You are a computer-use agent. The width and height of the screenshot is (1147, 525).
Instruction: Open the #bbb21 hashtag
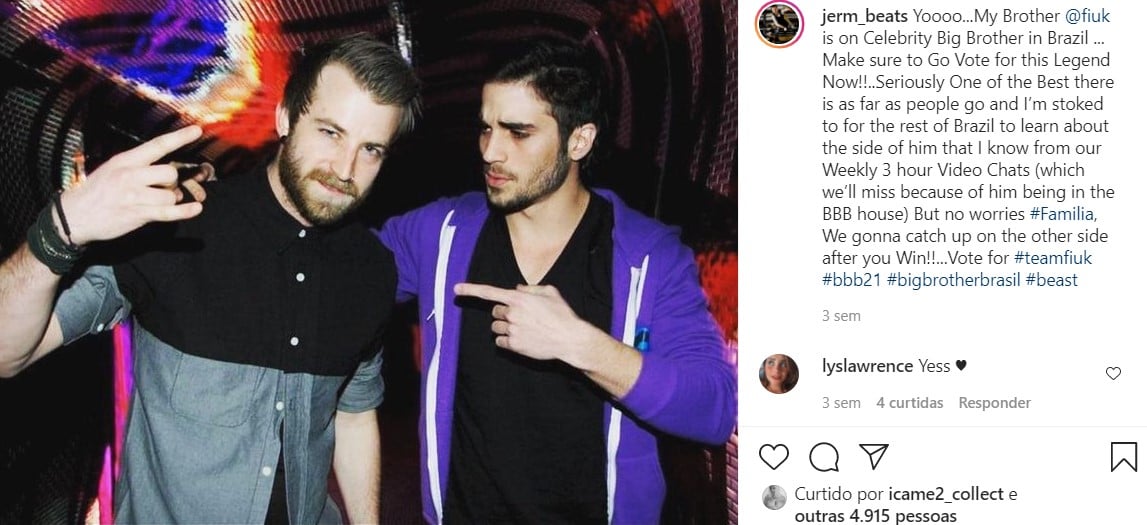click(851, 280)
